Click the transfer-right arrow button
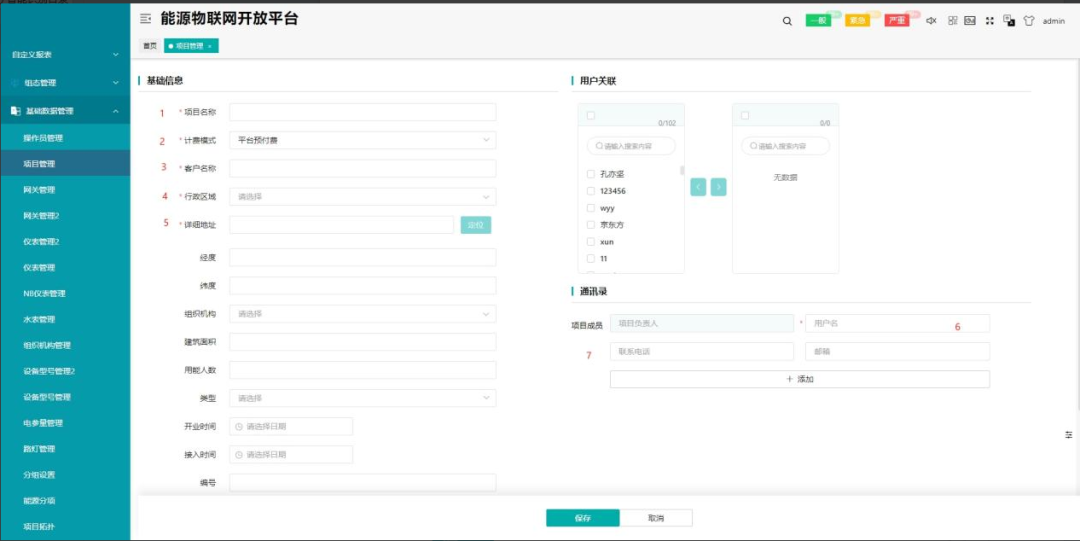 point(718,187)
